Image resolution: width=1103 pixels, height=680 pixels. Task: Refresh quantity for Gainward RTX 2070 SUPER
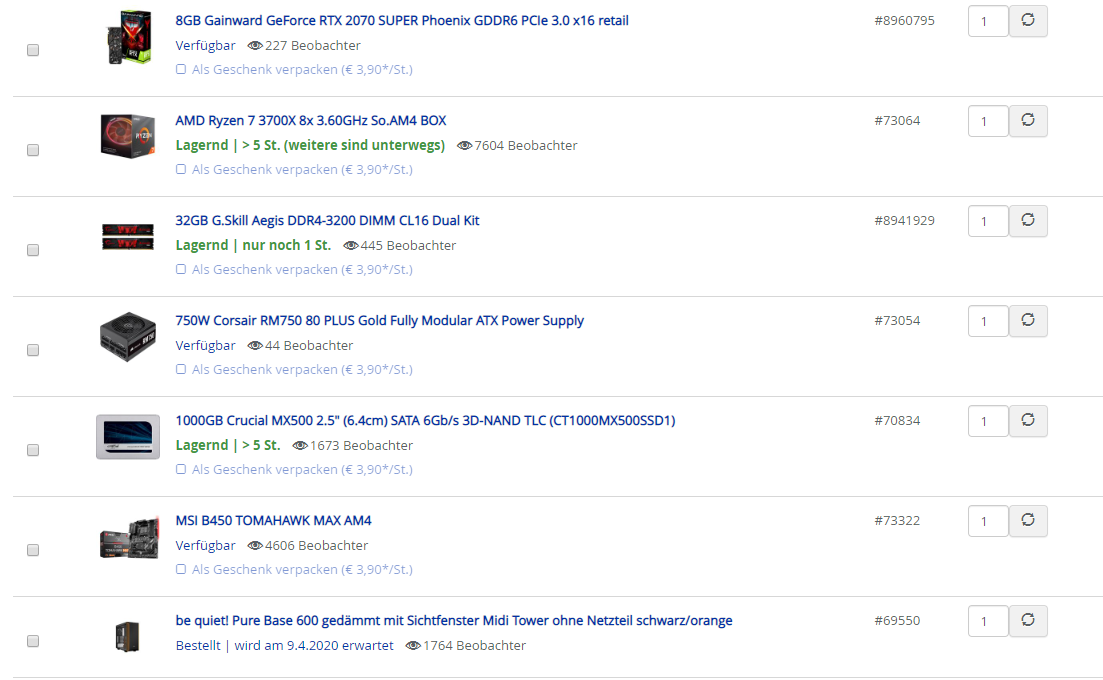pos(1028,21)
